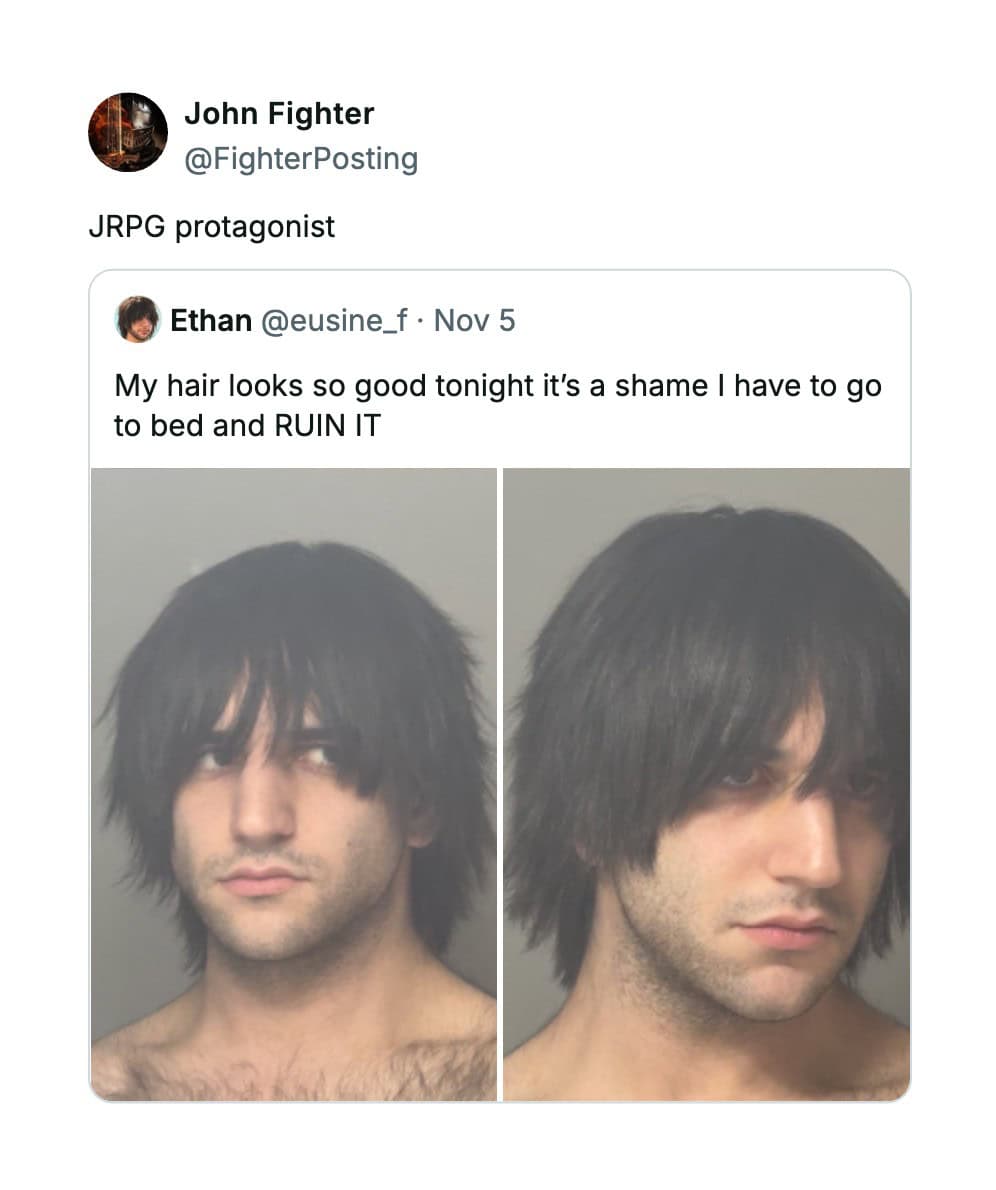Click the white divider between the two photos
Viewport: 996px width, 1190px height.
[500, 784]
